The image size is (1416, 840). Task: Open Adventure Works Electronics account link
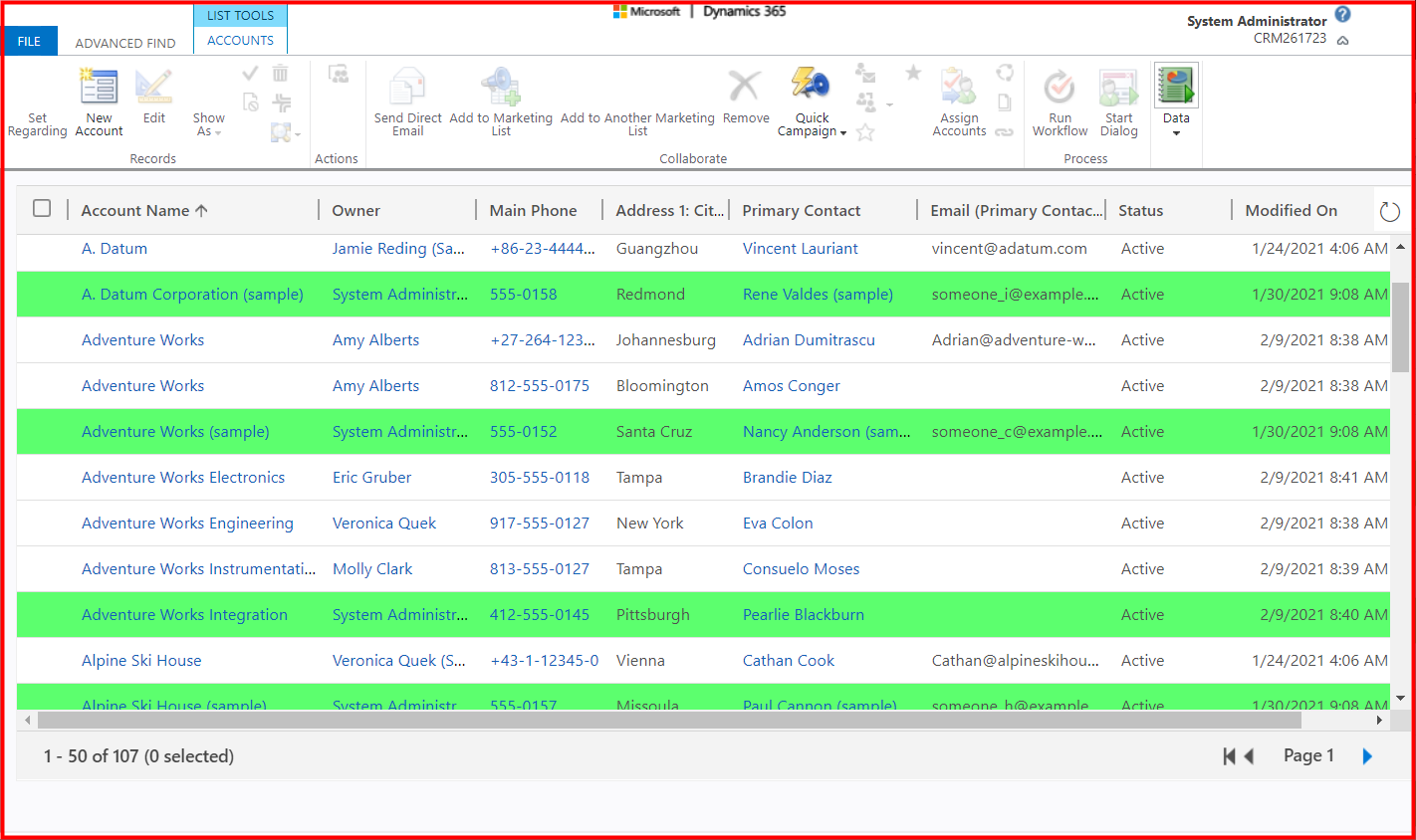tap(183, 478)
